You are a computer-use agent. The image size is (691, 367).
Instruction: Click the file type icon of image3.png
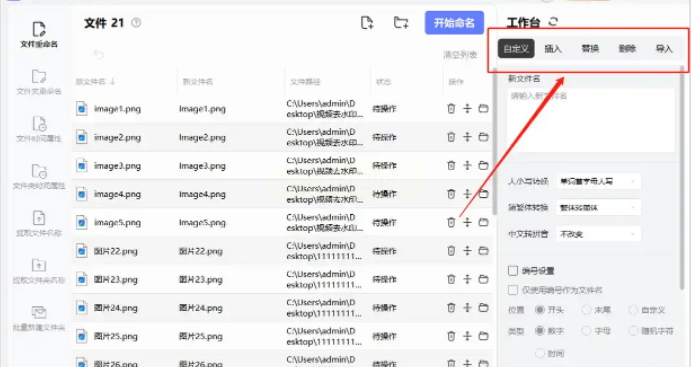(x=82, y=165)
